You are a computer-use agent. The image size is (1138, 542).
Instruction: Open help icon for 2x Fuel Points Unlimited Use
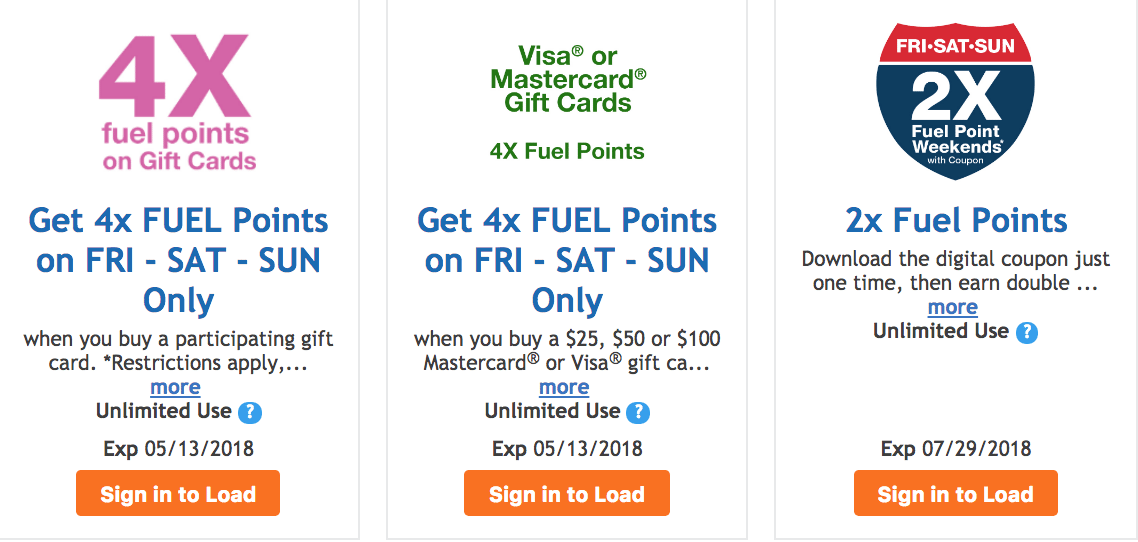coord(1026,333)
